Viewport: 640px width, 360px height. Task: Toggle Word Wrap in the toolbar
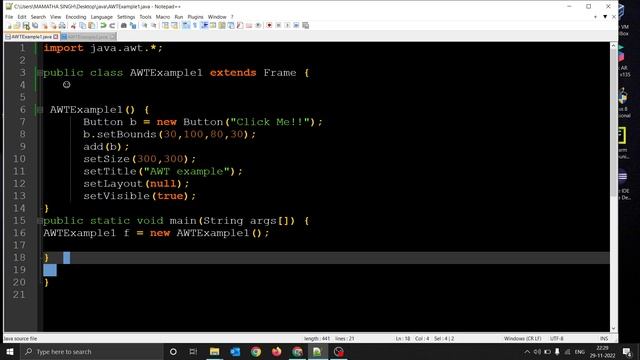click(x=186, y=25)
